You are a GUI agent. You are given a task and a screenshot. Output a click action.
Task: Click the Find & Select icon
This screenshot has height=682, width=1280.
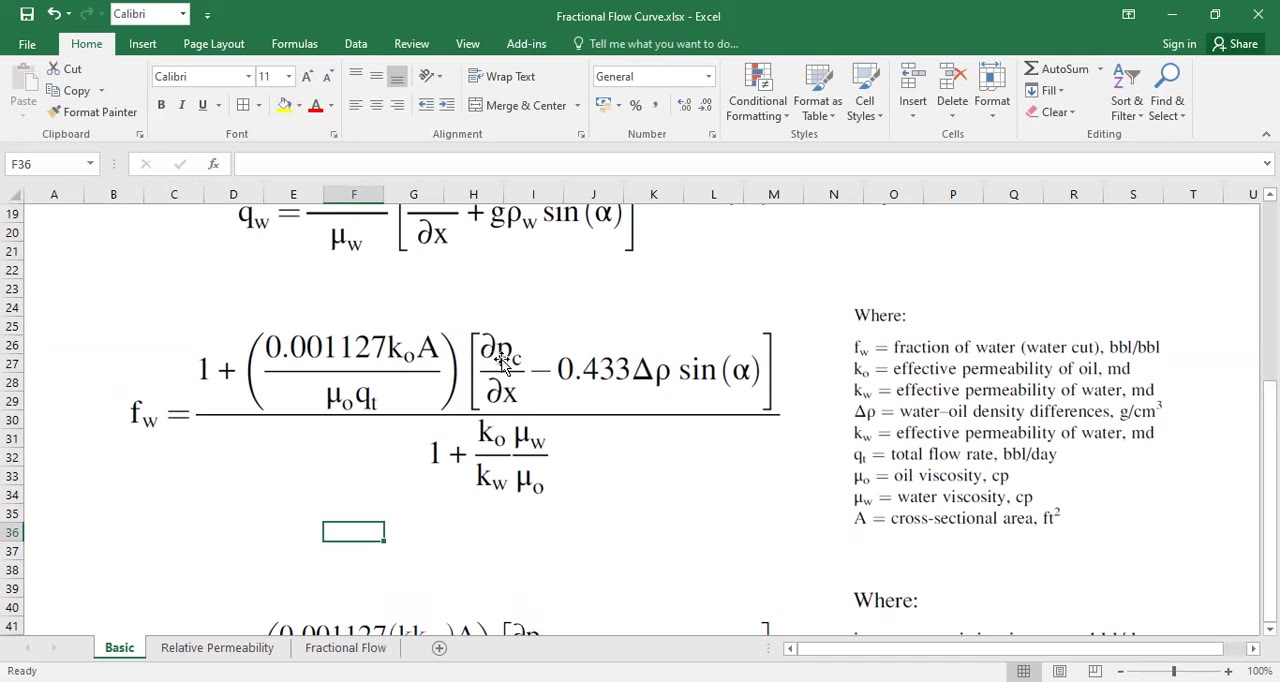(x=1167, y=92)
